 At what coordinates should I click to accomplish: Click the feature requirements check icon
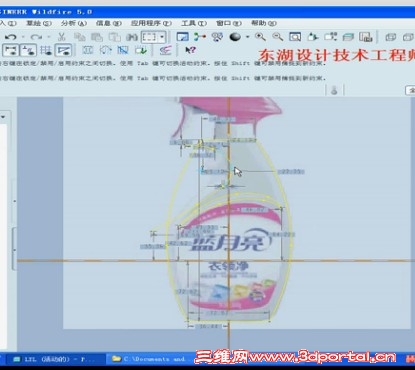point(141,50)
